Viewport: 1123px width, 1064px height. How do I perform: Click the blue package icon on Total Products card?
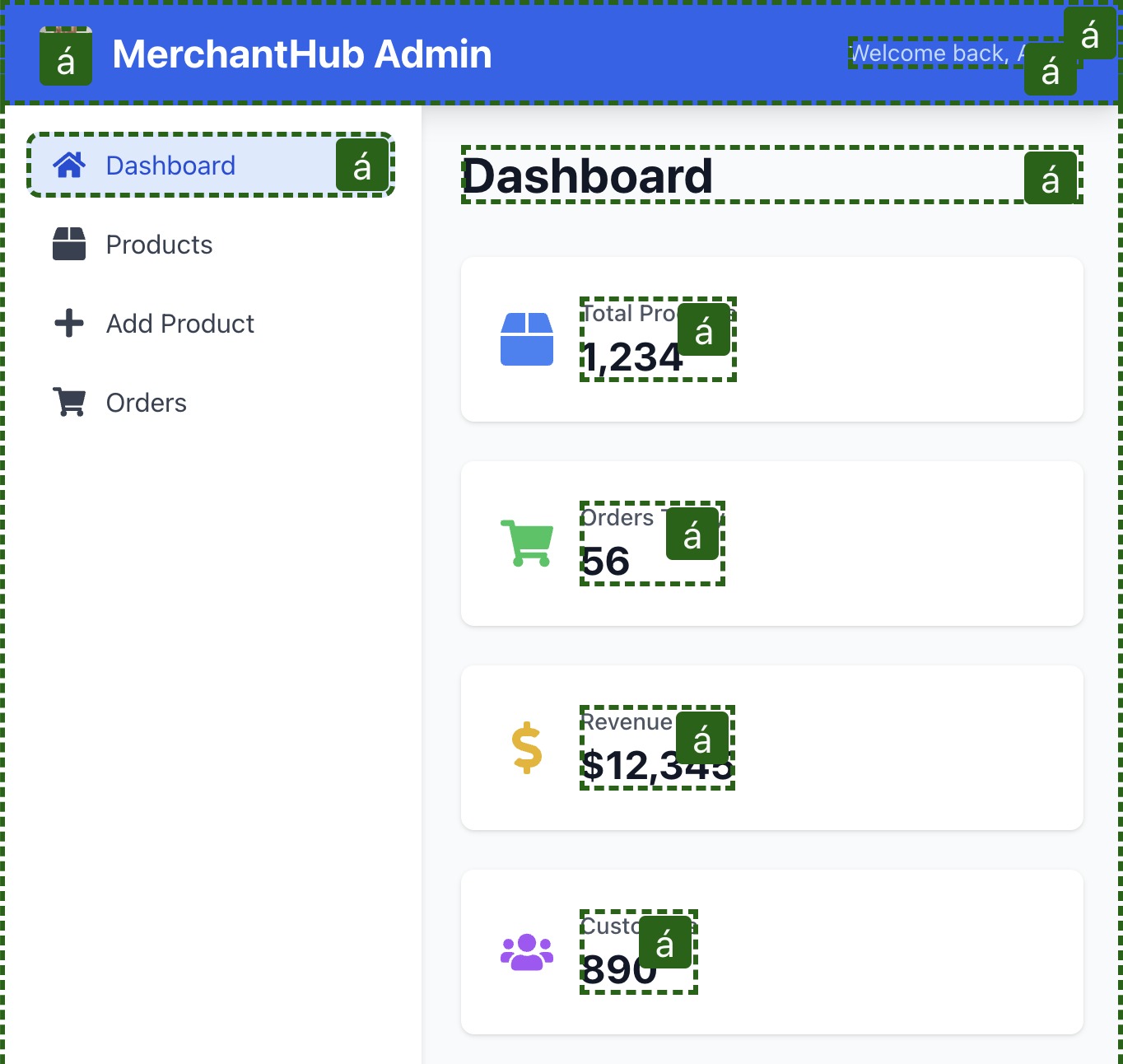(528, 338)
